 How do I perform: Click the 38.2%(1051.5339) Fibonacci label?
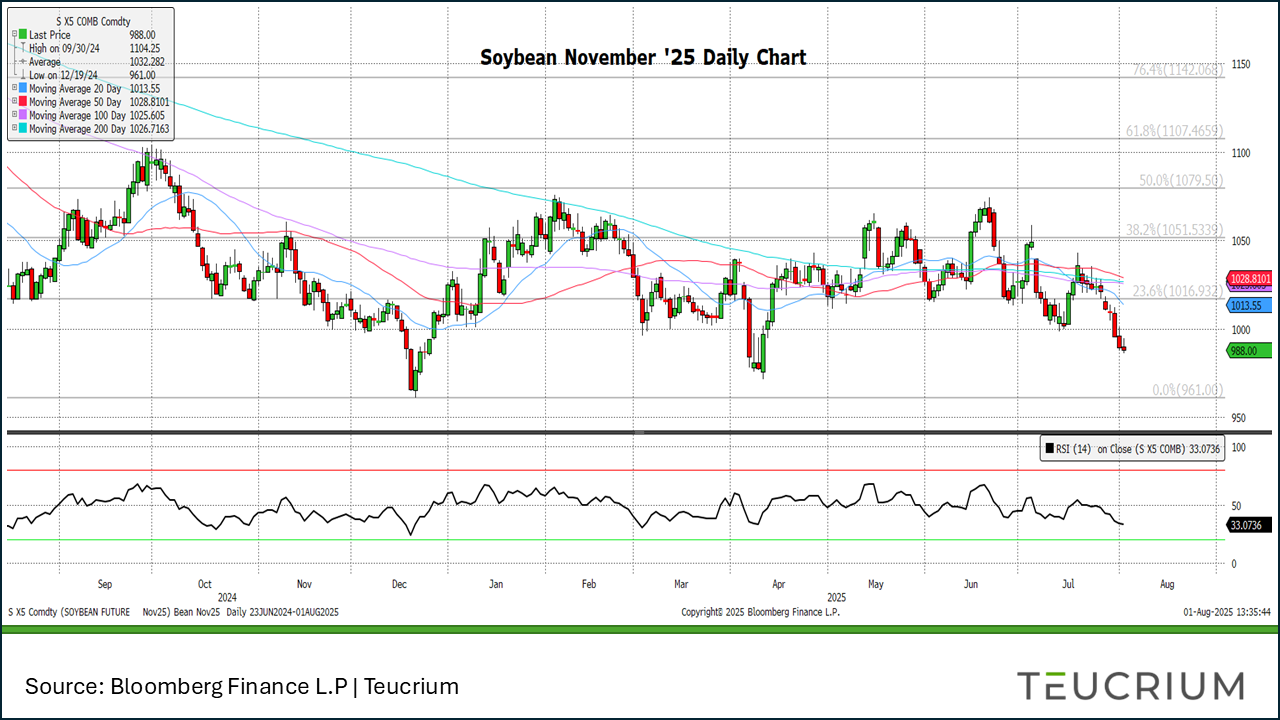point(1175,229)
